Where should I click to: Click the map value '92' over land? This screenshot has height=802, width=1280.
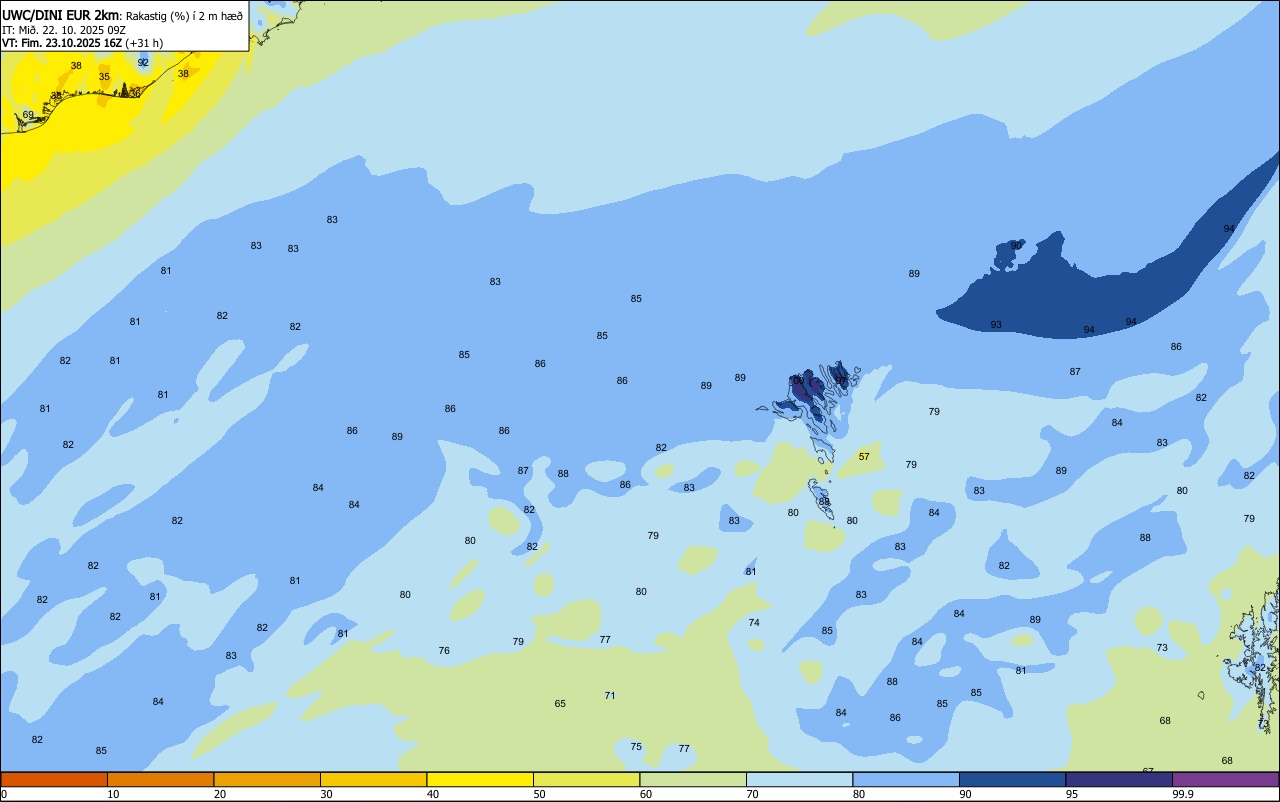pyautogui.click(x=143, y=62)
